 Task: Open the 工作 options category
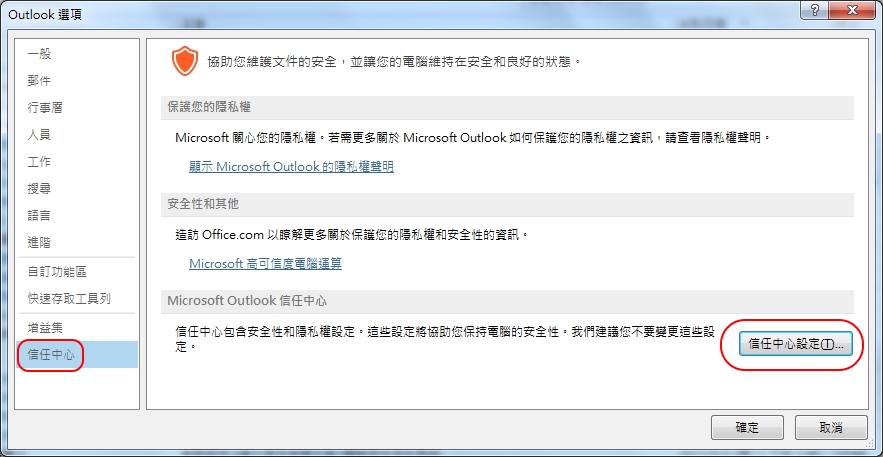point(77,162)
